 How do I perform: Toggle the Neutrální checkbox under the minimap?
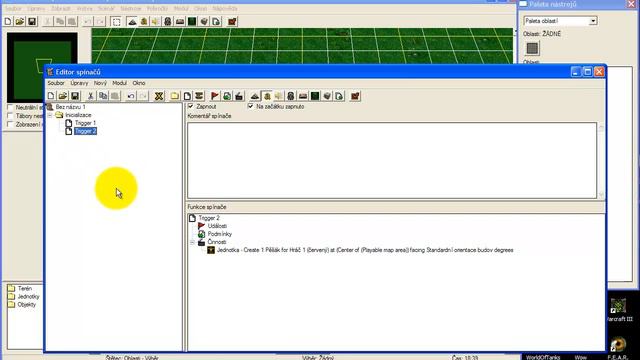click(10, 107)
